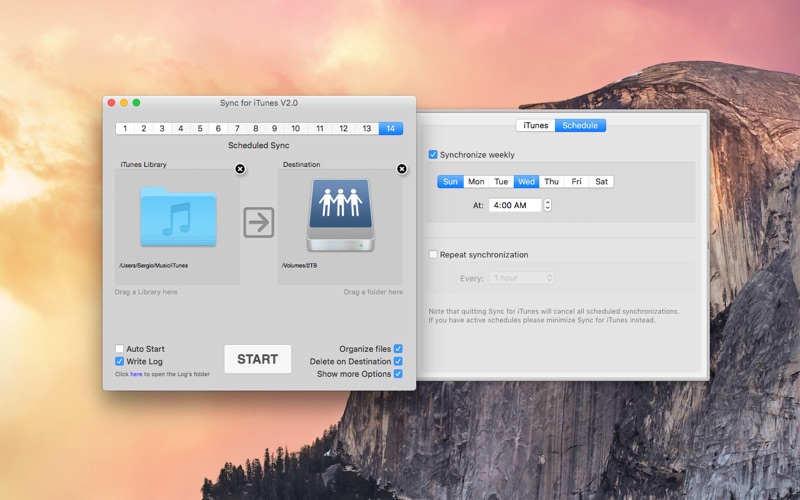Image resolution: width=800 pixels, height=500 pixels.
Task: Select sync profile 5
Action: pyautogui.click(x=199, y=129)
